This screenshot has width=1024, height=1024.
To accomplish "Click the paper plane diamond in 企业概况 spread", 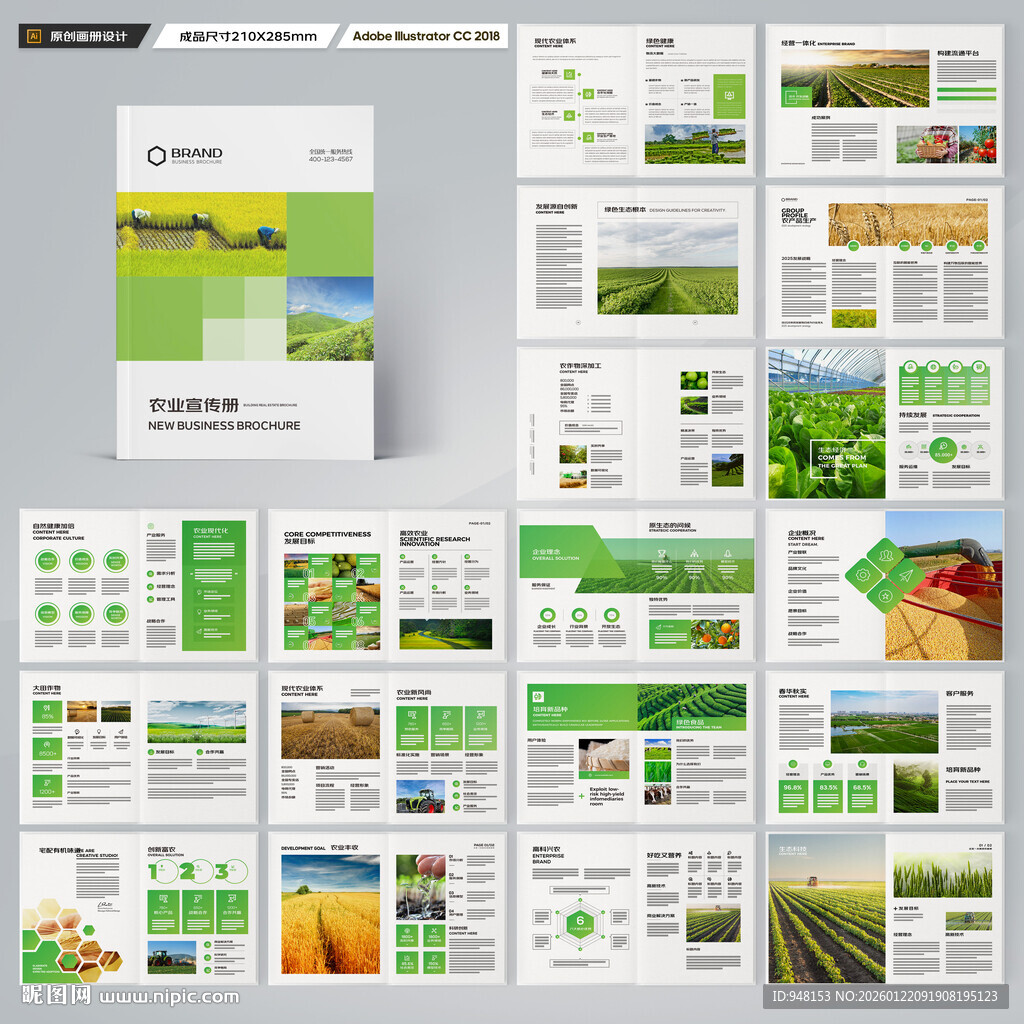I will (x=906, y=575).
